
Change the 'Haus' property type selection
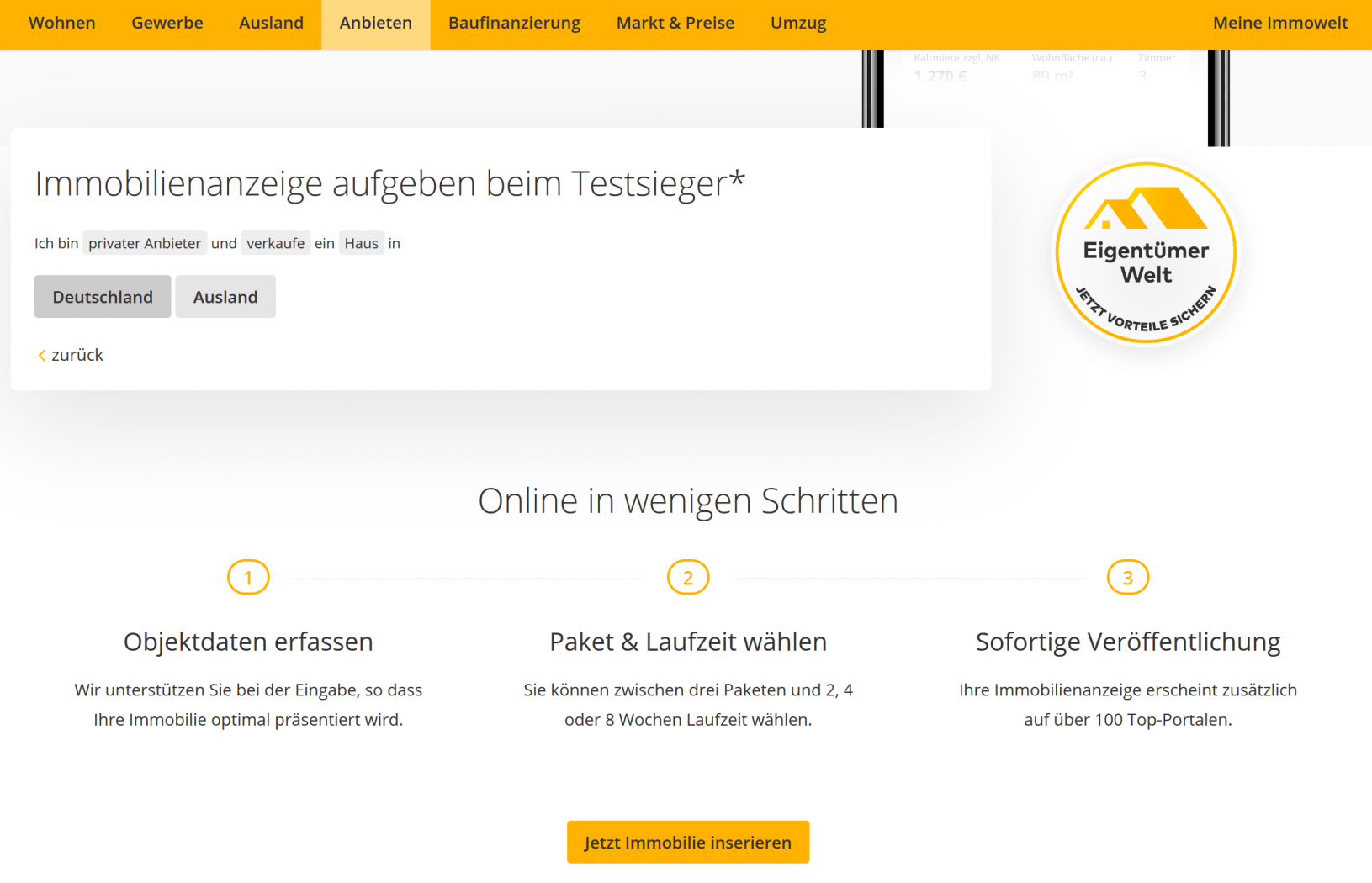362,243
